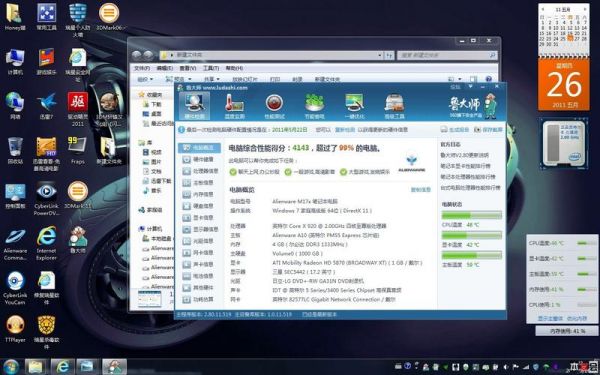Select 硬件健康 in the Ludashi sidebar

[x=199, y=159]
